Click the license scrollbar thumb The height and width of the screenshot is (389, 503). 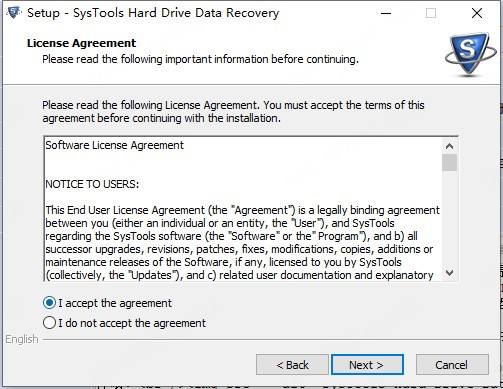[449, 163]
